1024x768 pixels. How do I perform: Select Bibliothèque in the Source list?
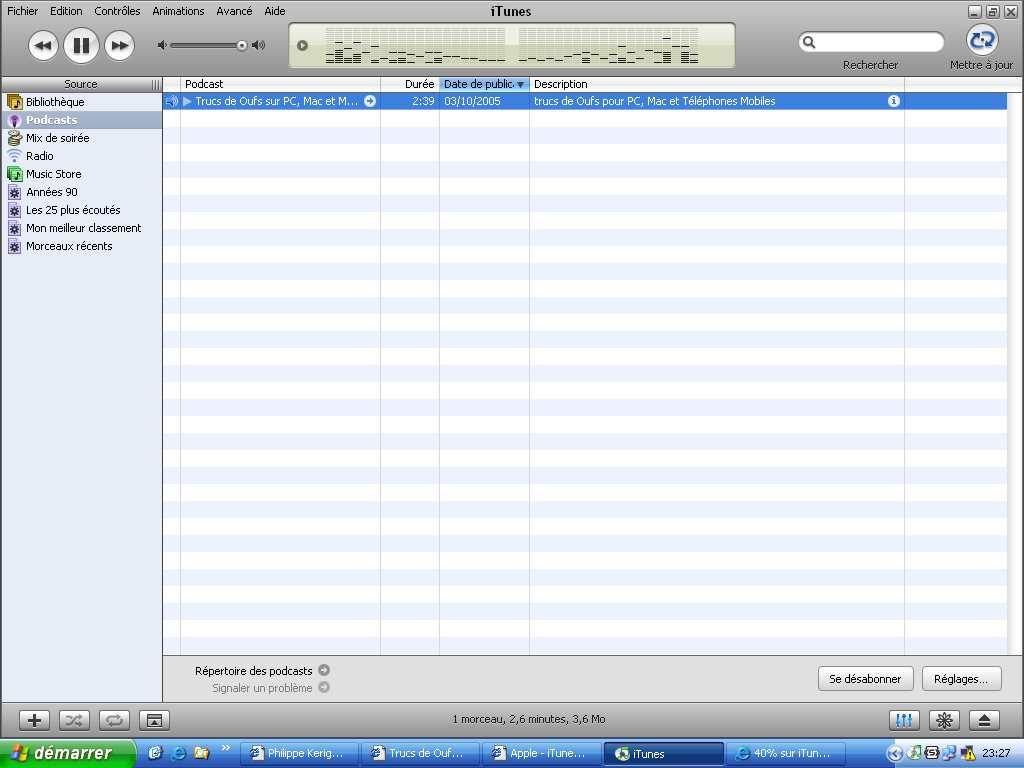[82, 102]
